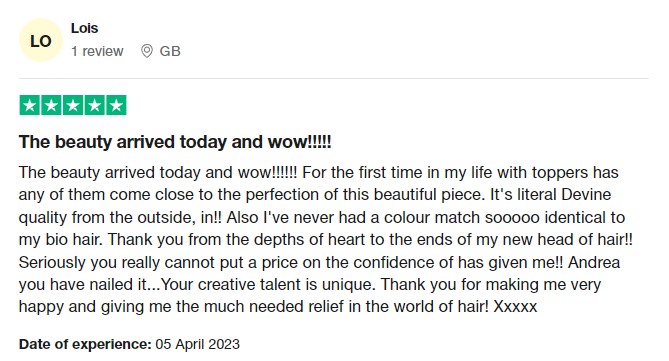
Task: Click the word 'Devine' in the review
Action: (x=586, y=195)
